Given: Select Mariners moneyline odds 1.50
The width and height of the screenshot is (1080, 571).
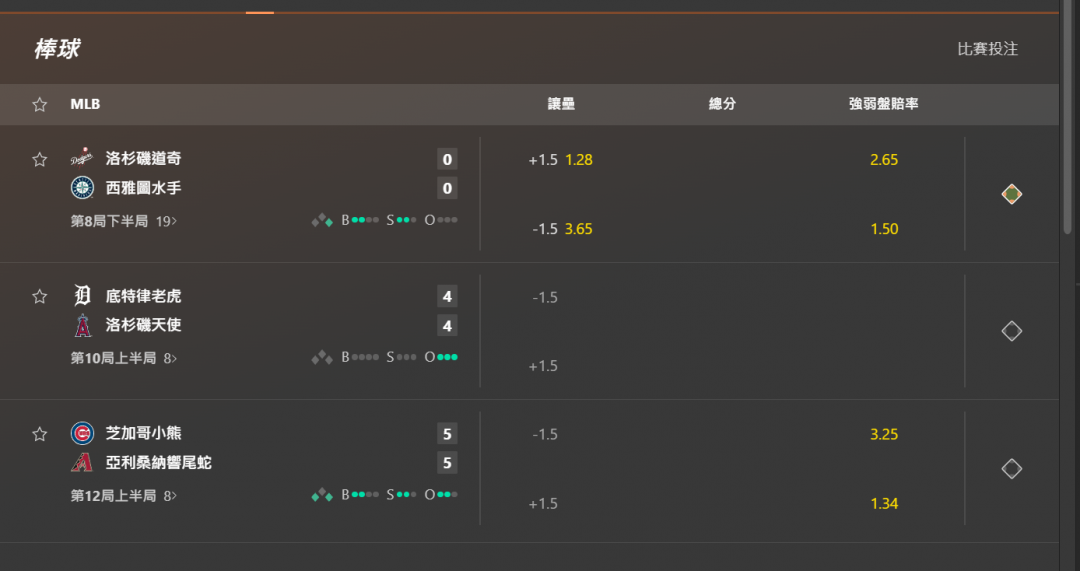Looking at the screenshot, I should click(884, 229).
